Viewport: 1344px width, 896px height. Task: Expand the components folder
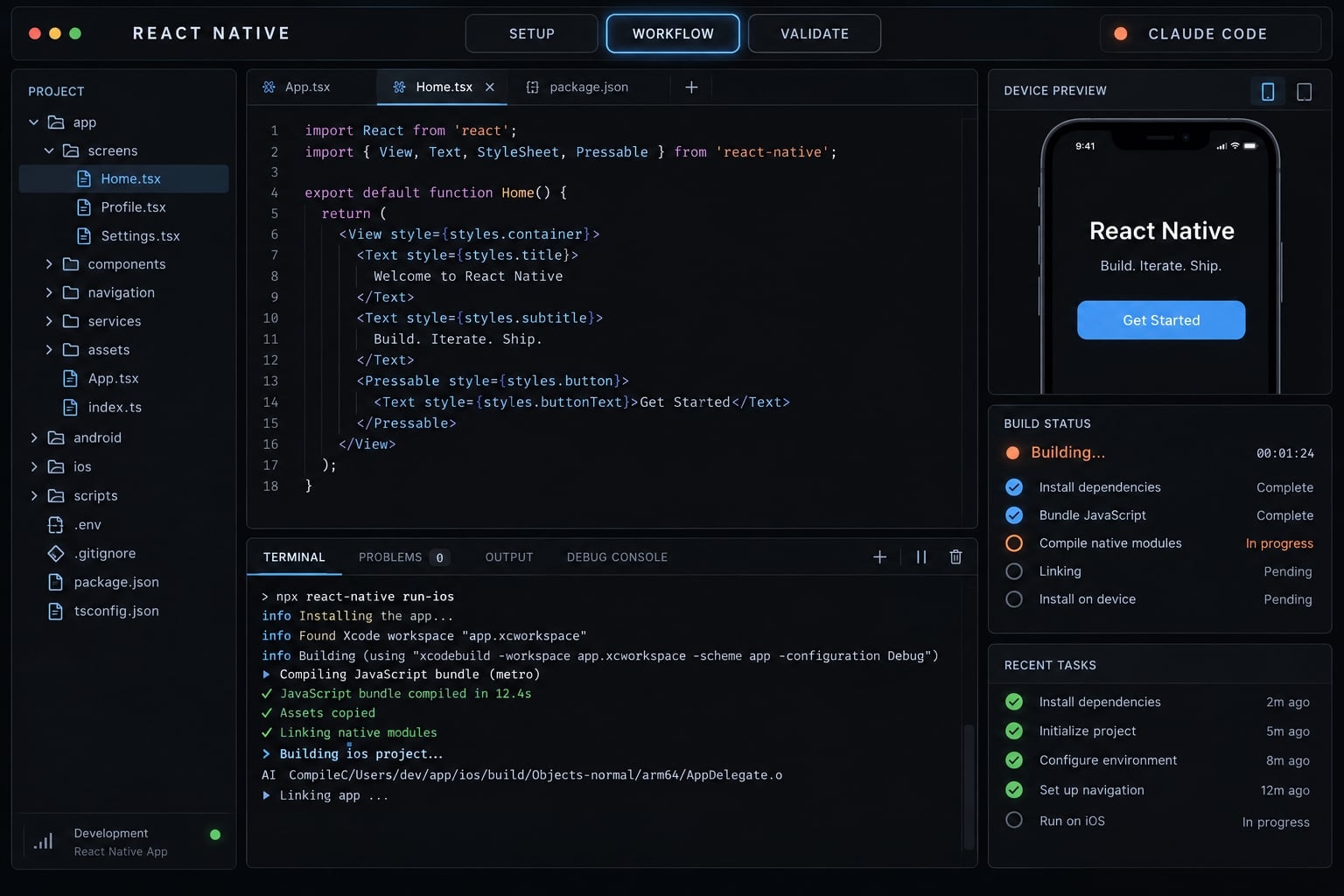pos(49,264)
